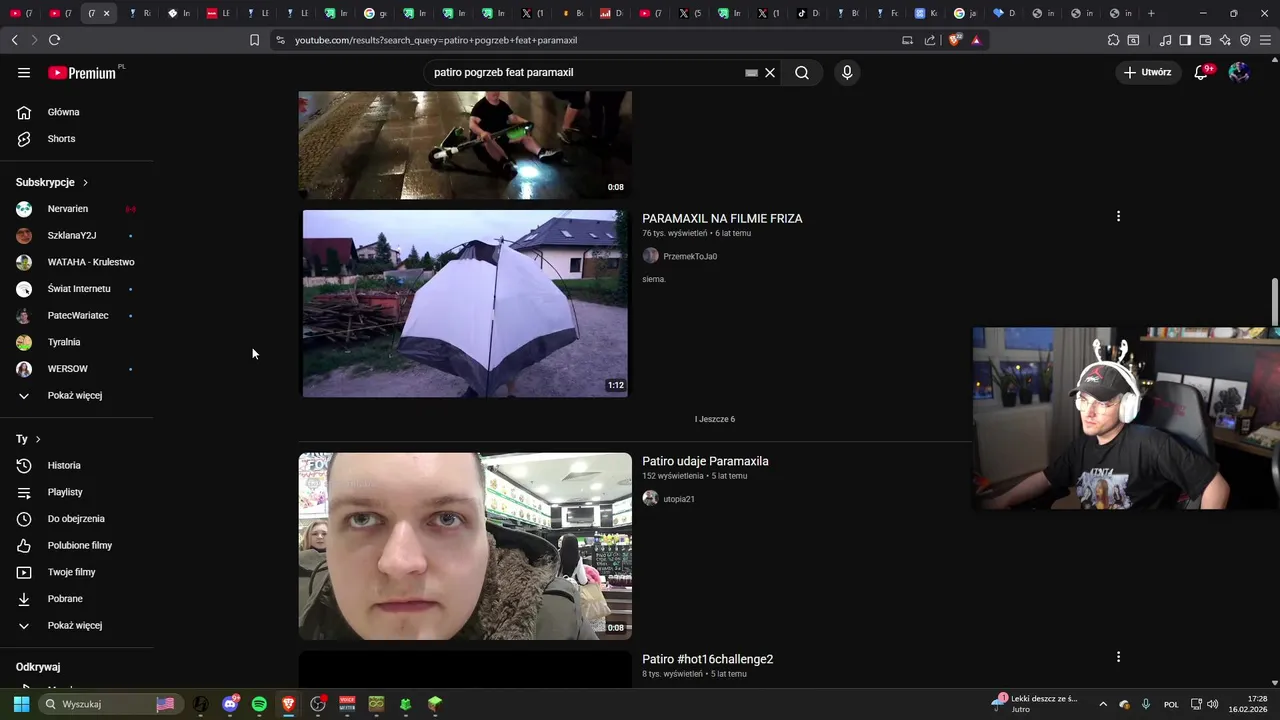Click the Brave Rewards triangle icon
This screenshot has width=1280, height=720.
click(x=976, y=40)
